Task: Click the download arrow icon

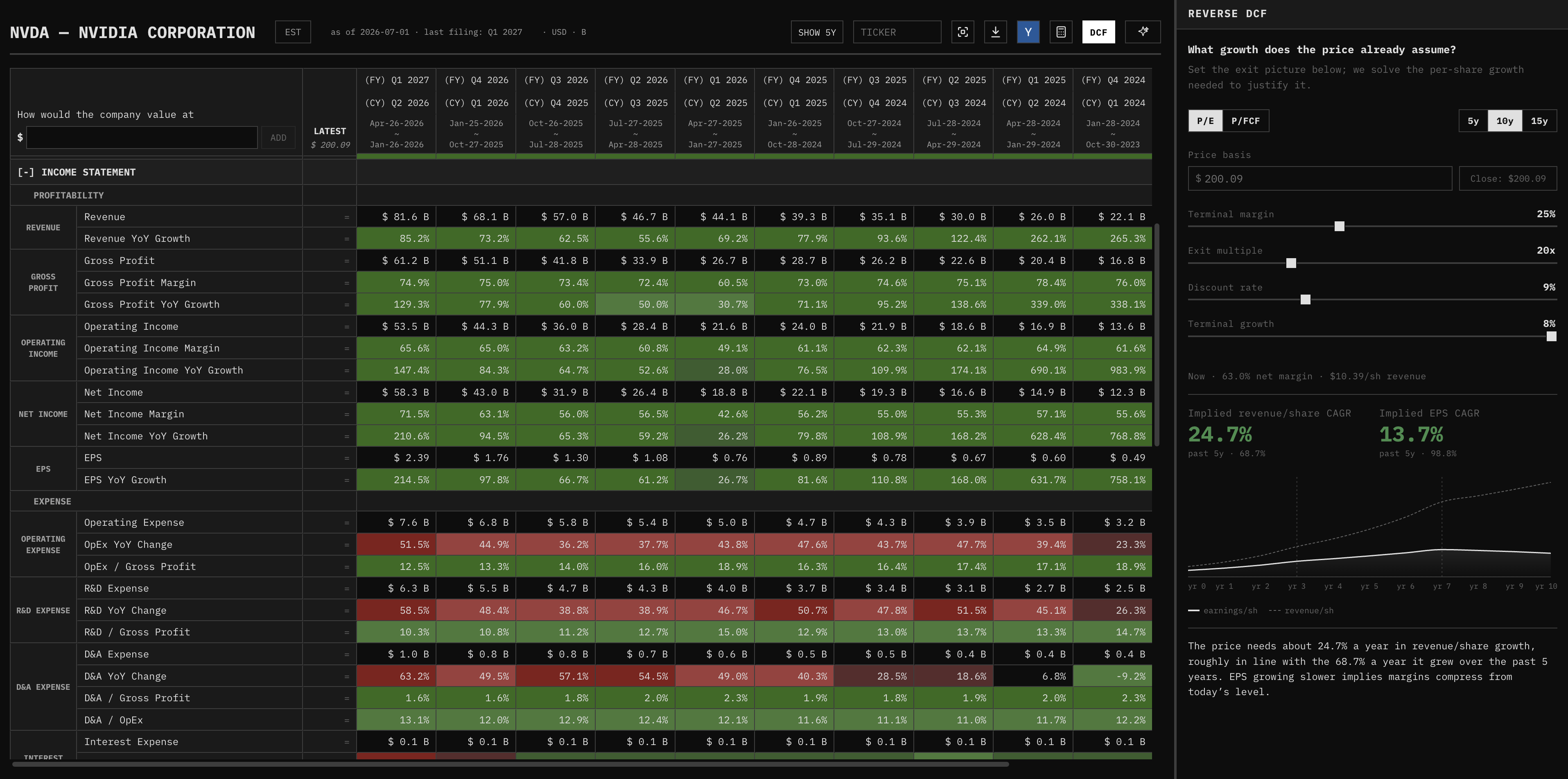Action: coord(995,32)
